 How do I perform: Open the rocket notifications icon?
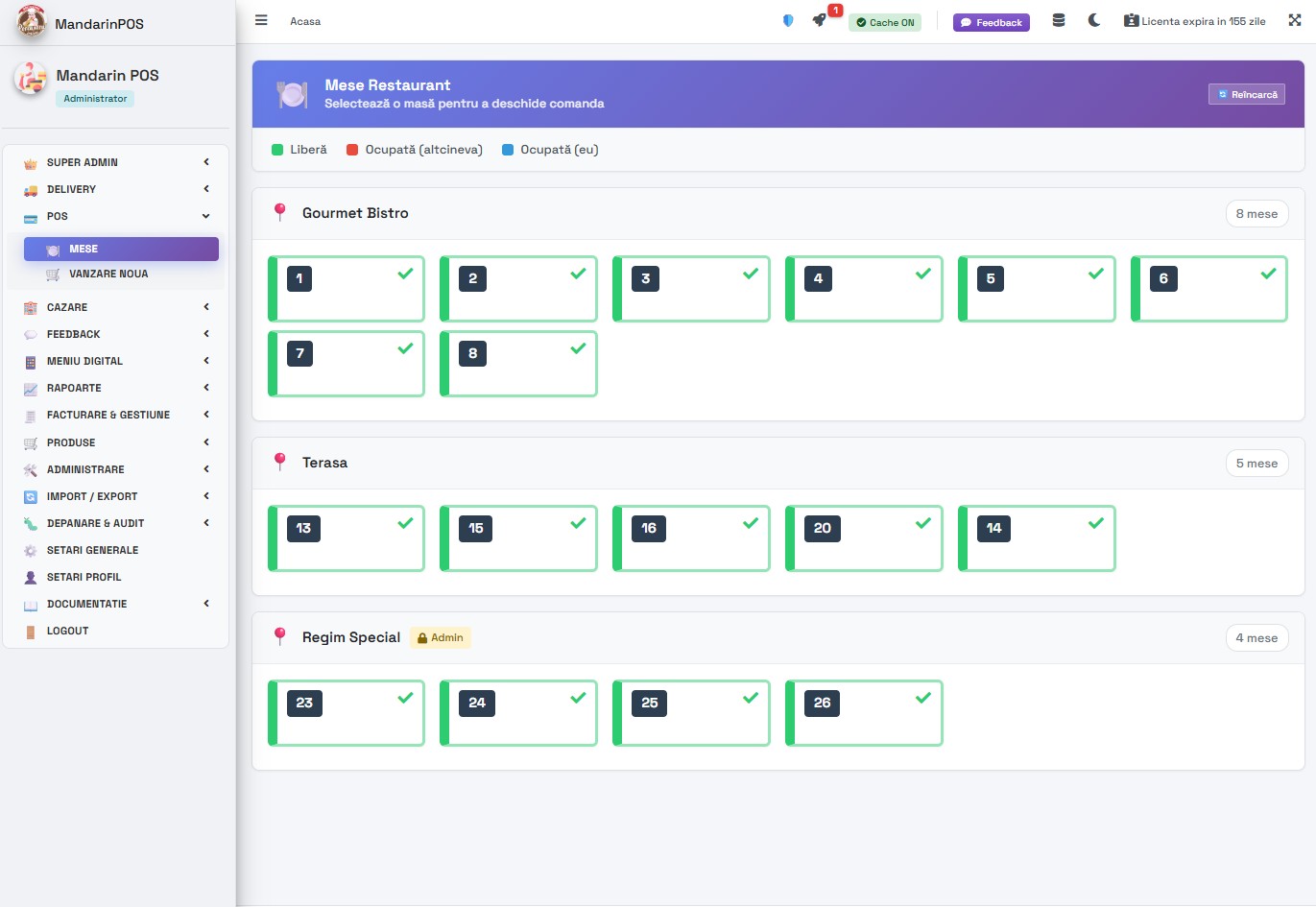(819, 20)
